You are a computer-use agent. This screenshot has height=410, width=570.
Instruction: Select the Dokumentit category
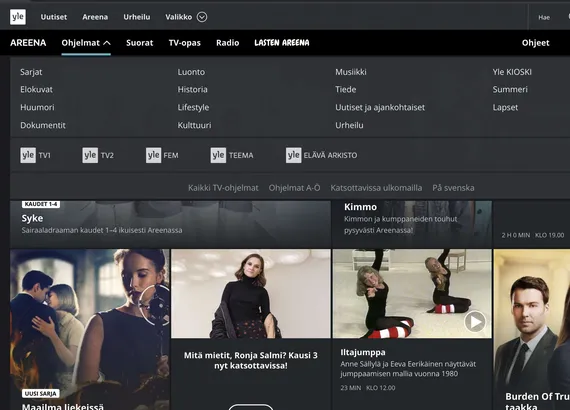pos(43,125)
